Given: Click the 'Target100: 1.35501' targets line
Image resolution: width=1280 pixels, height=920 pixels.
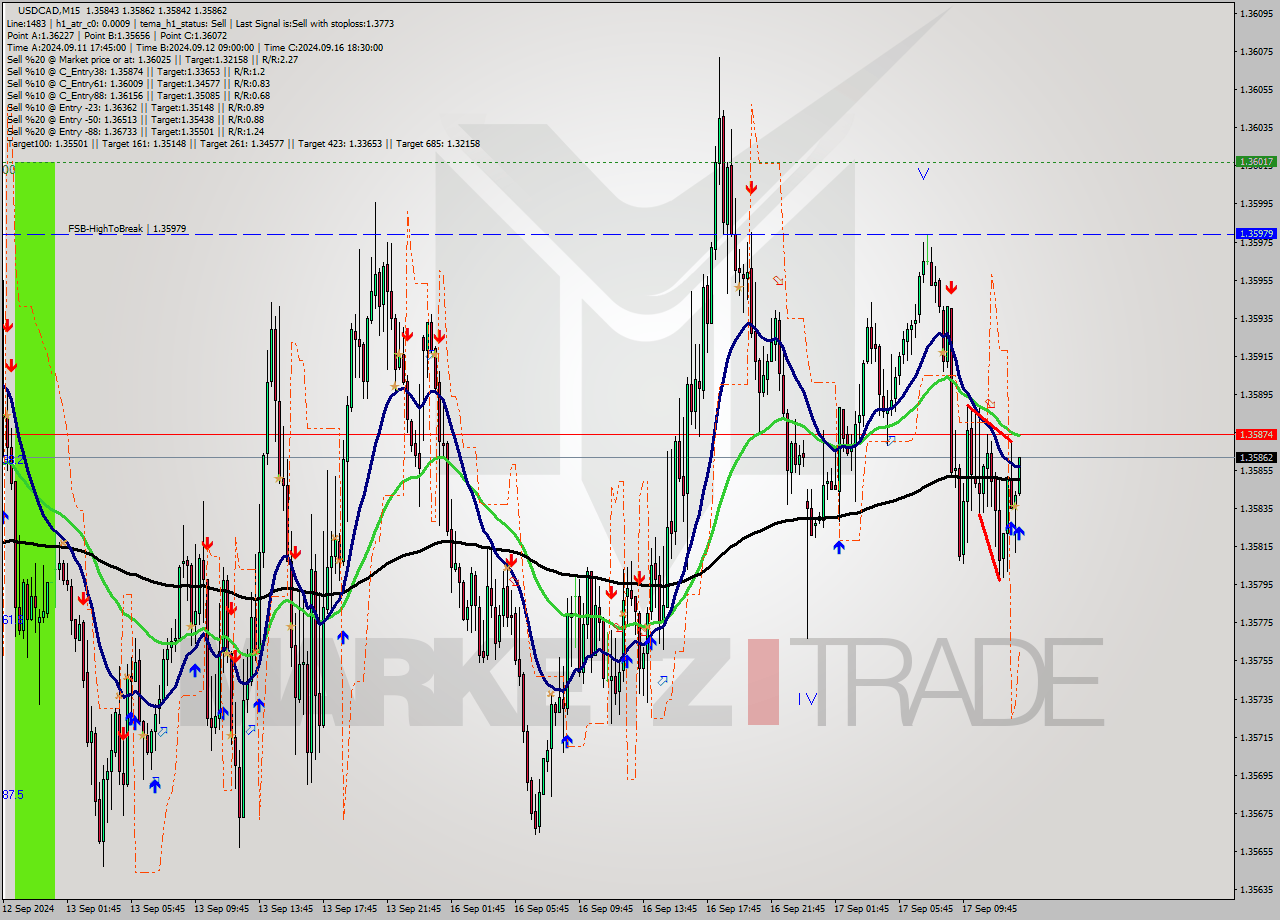Looking at the screenshot, I should point(243,143).
